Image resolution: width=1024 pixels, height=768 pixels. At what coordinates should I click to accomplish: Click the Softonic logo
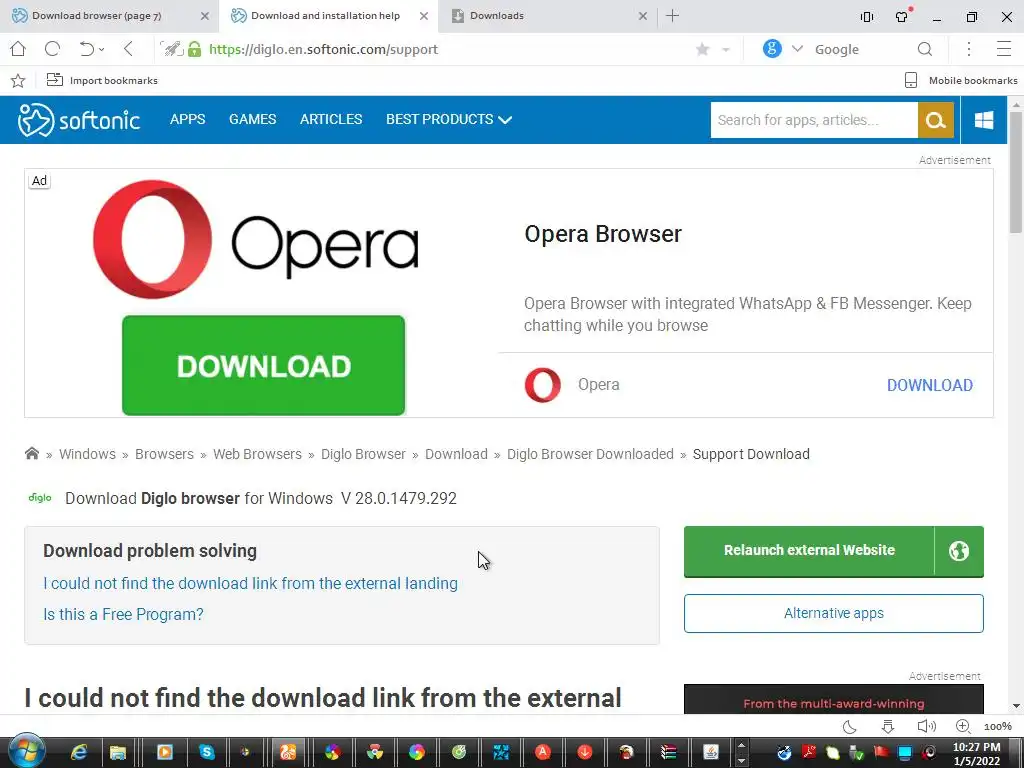pos(79,120)
